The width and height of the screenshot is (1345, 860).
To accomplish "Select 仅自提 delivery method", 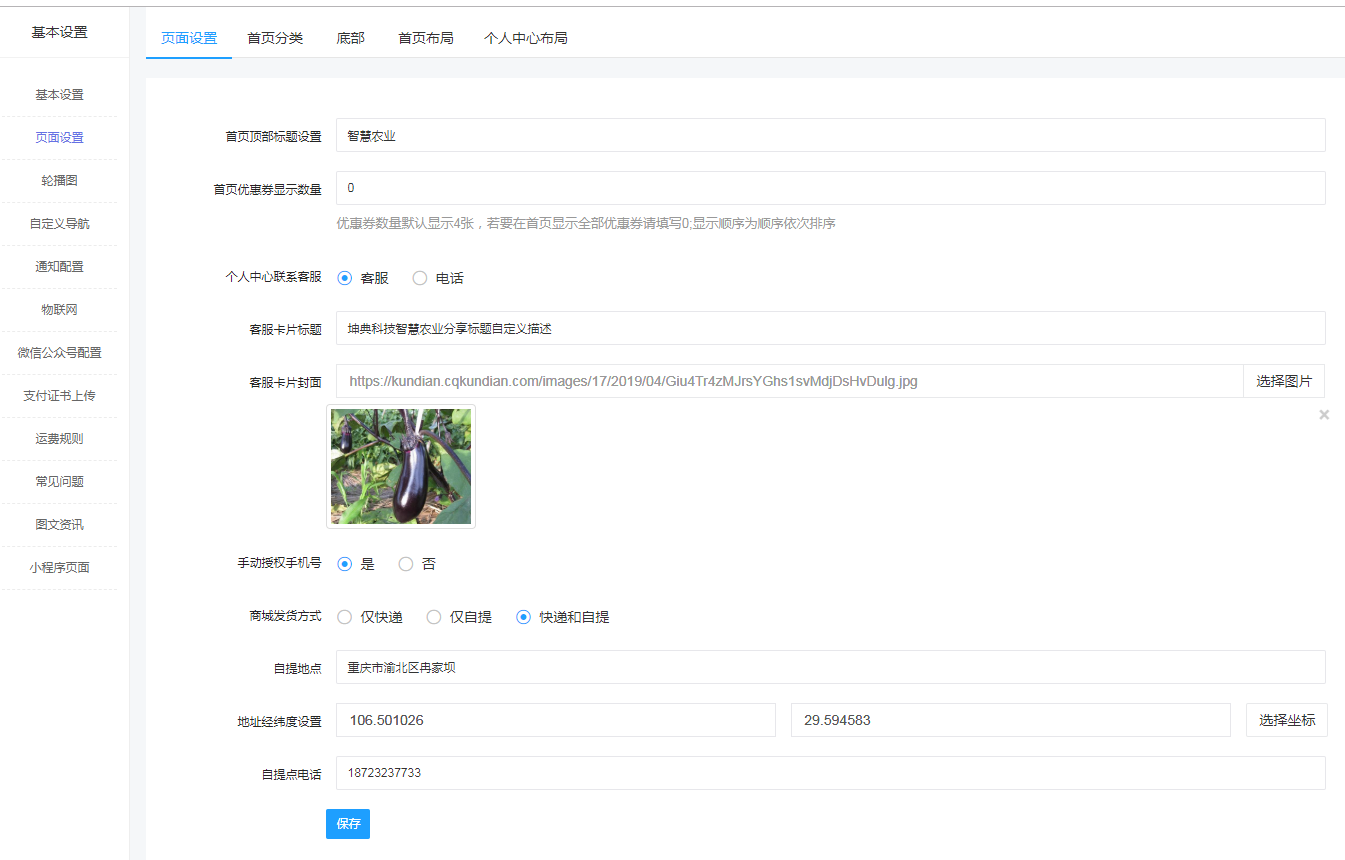I will coord(434,617).
